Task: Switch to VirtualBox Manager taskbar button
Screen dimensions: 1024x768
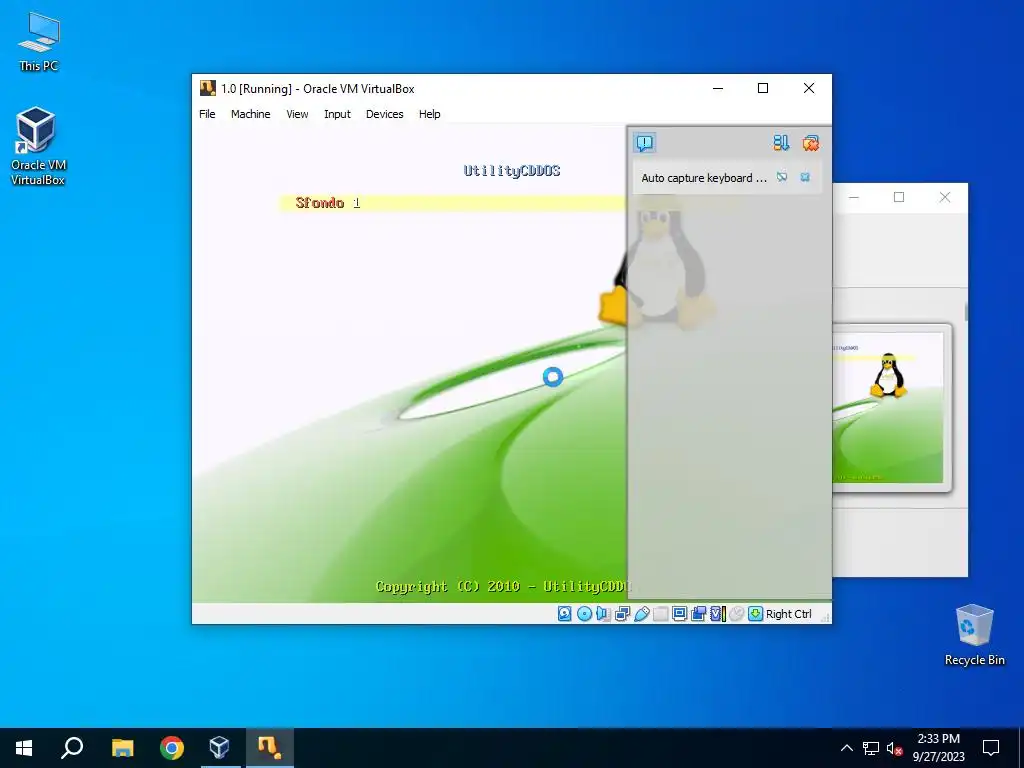Action: 219,748
